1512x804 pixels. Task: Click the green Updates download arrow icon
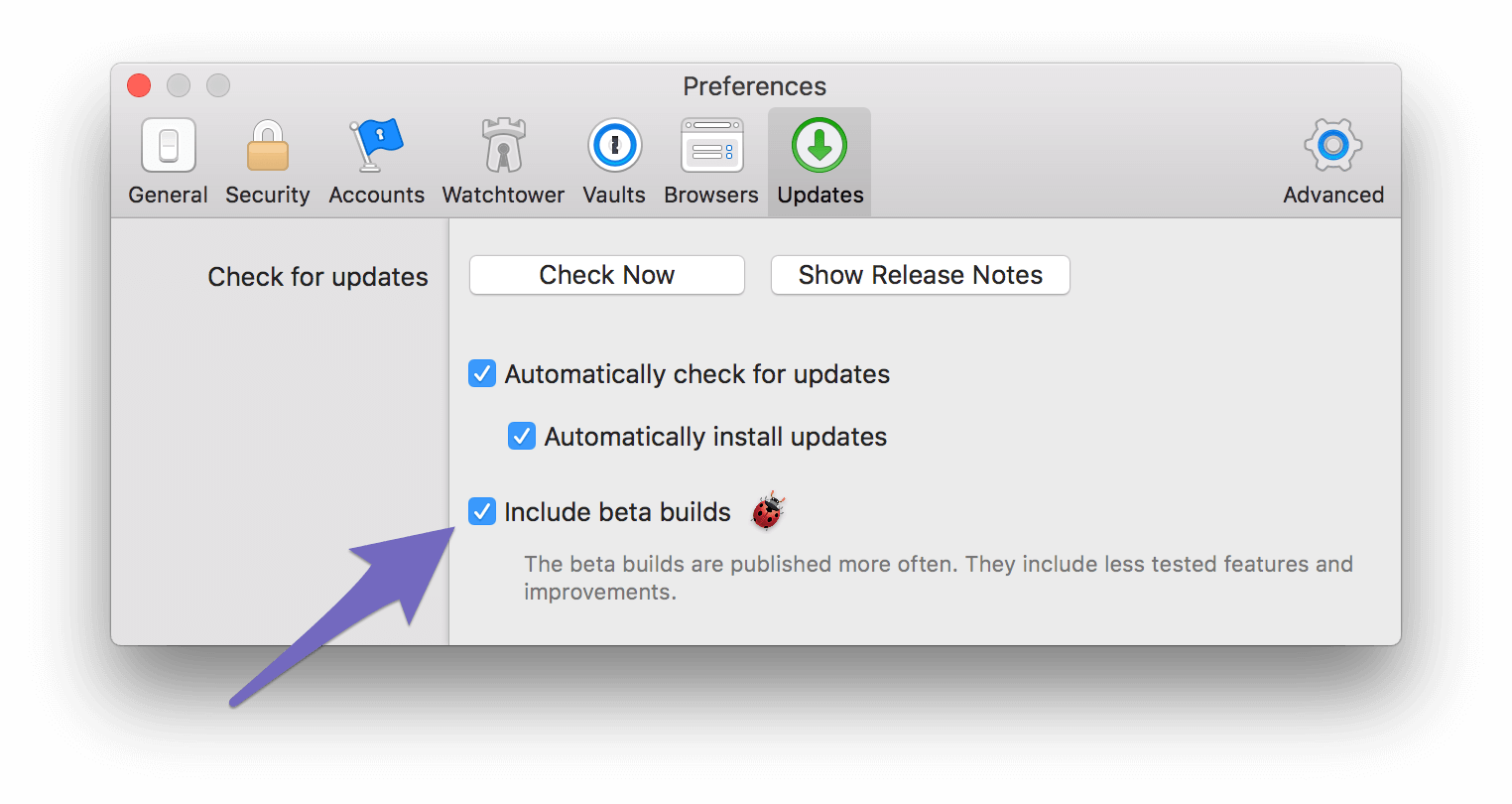[x=819, y=145]
